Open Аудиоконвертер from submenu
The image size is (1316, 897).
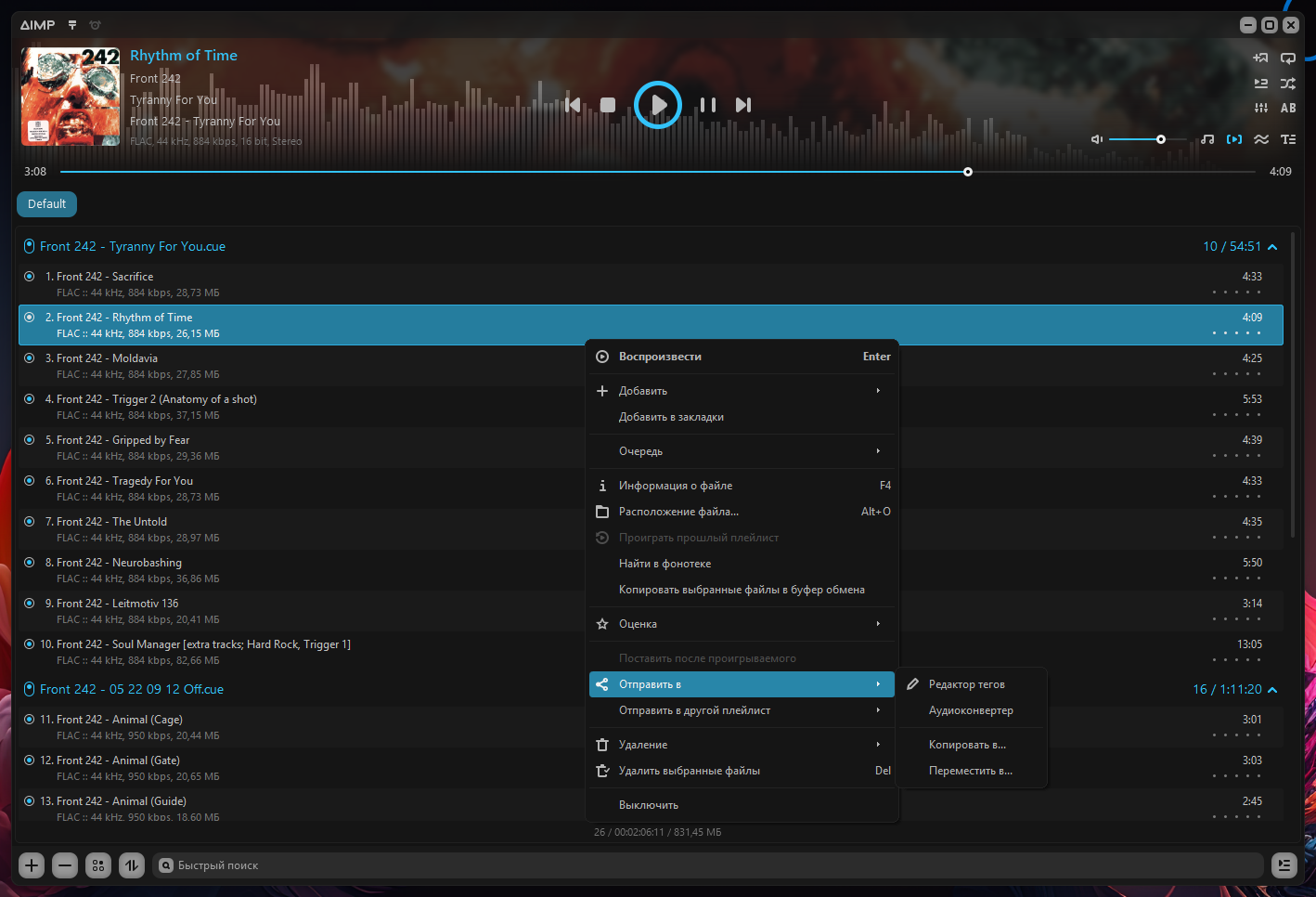pos(973,710)
